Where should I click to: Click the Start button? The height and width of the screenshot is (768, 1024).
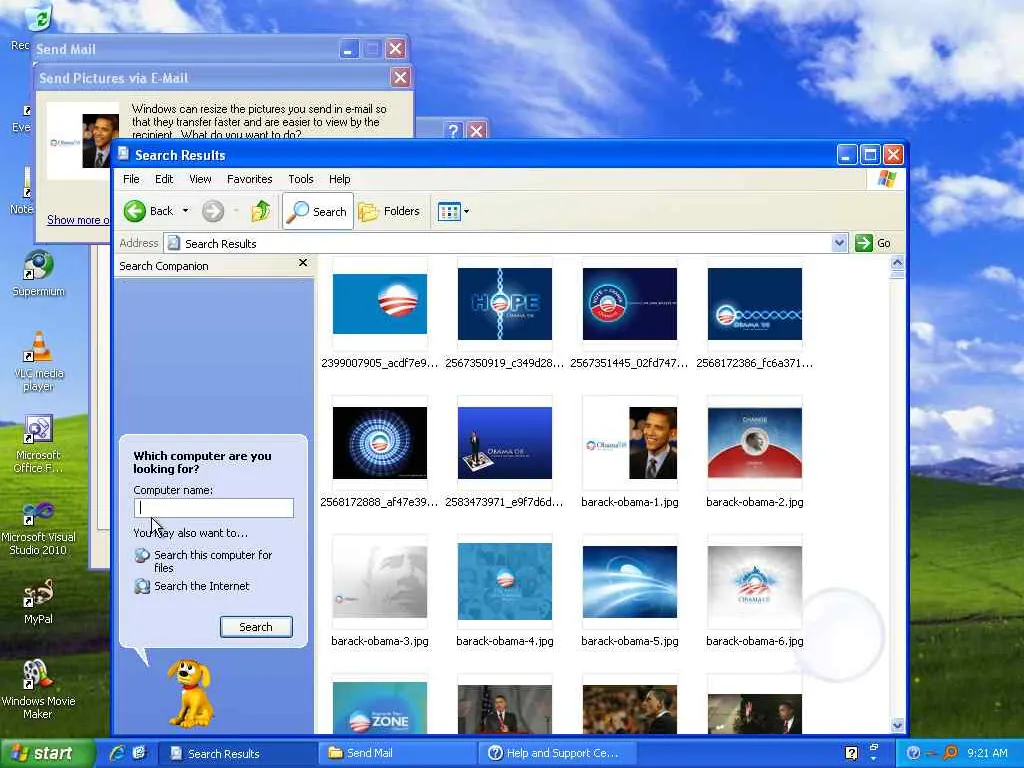46,753
